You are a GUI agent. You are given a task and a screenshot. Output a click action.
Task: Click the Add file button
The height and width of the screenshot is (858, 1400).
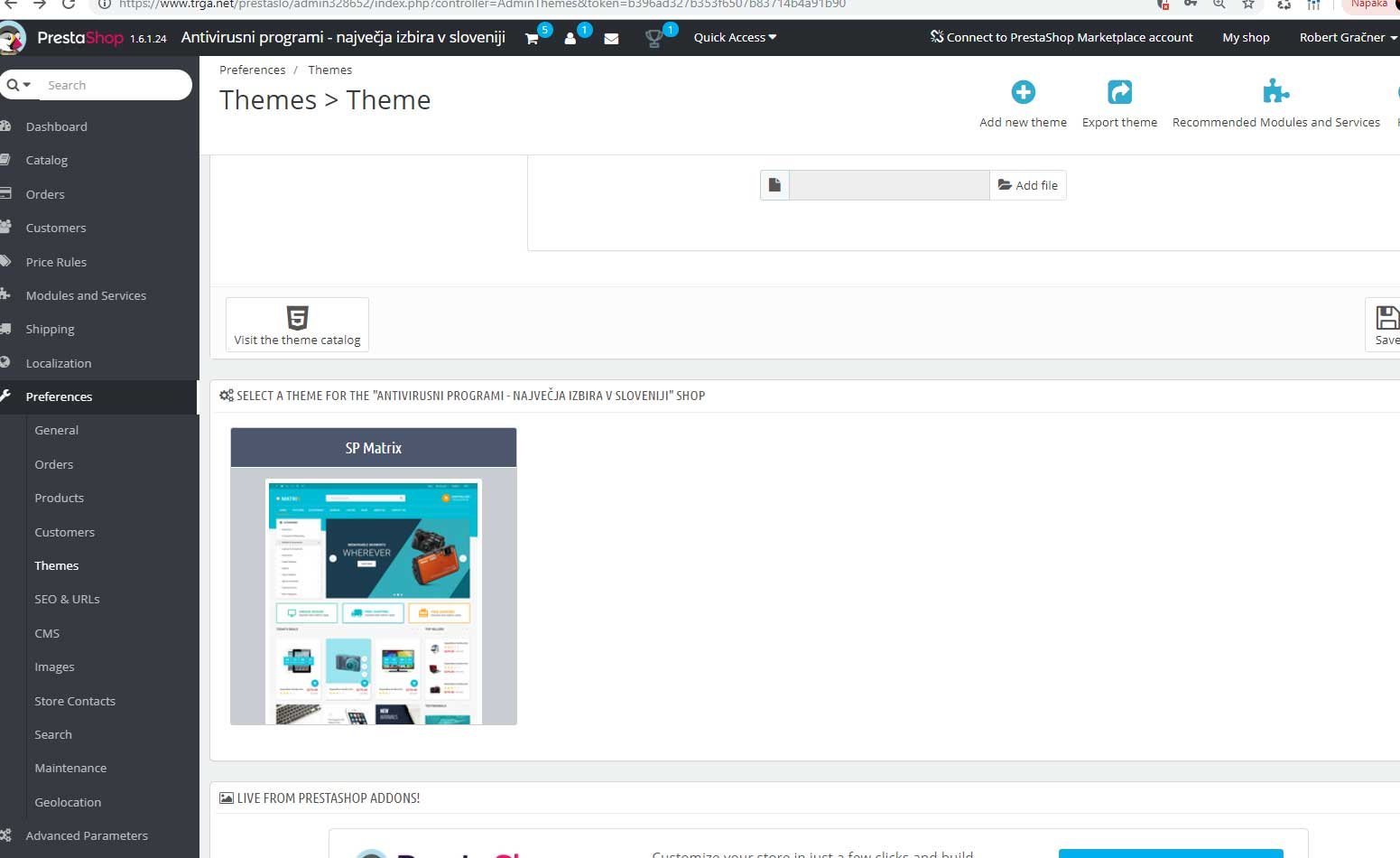pyautogui.click(x=1027, y=185)
